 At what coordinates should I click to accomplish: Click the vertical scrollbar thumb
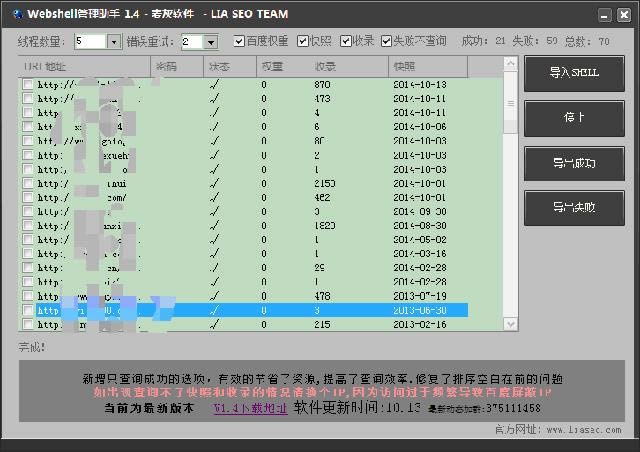click(x=510, y=103)
